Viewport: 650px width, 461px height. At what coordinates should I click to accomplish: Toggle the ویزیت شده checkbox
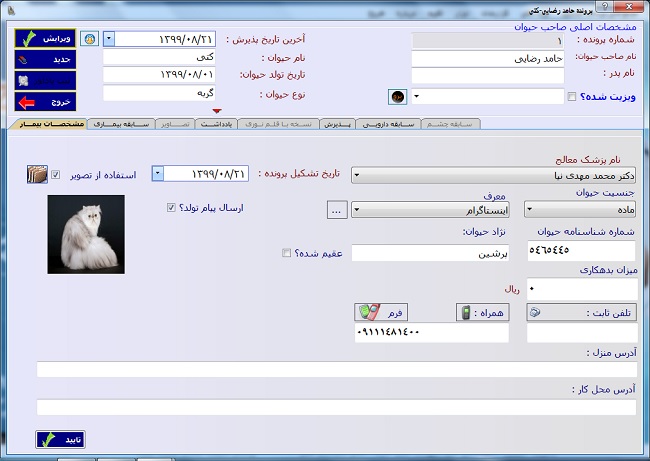click(571, 97)
